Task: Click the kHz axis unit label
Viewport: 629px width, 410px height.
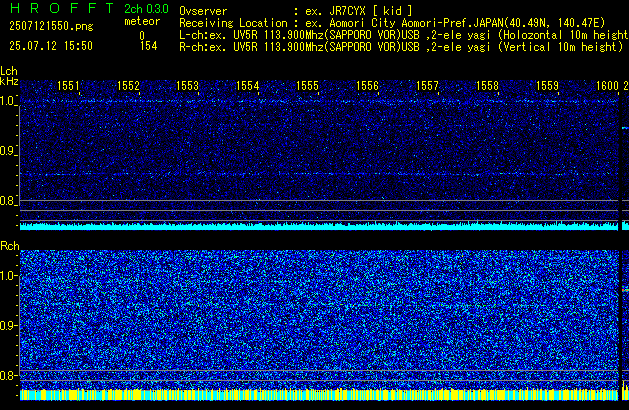Action: [x=9, y=81]
